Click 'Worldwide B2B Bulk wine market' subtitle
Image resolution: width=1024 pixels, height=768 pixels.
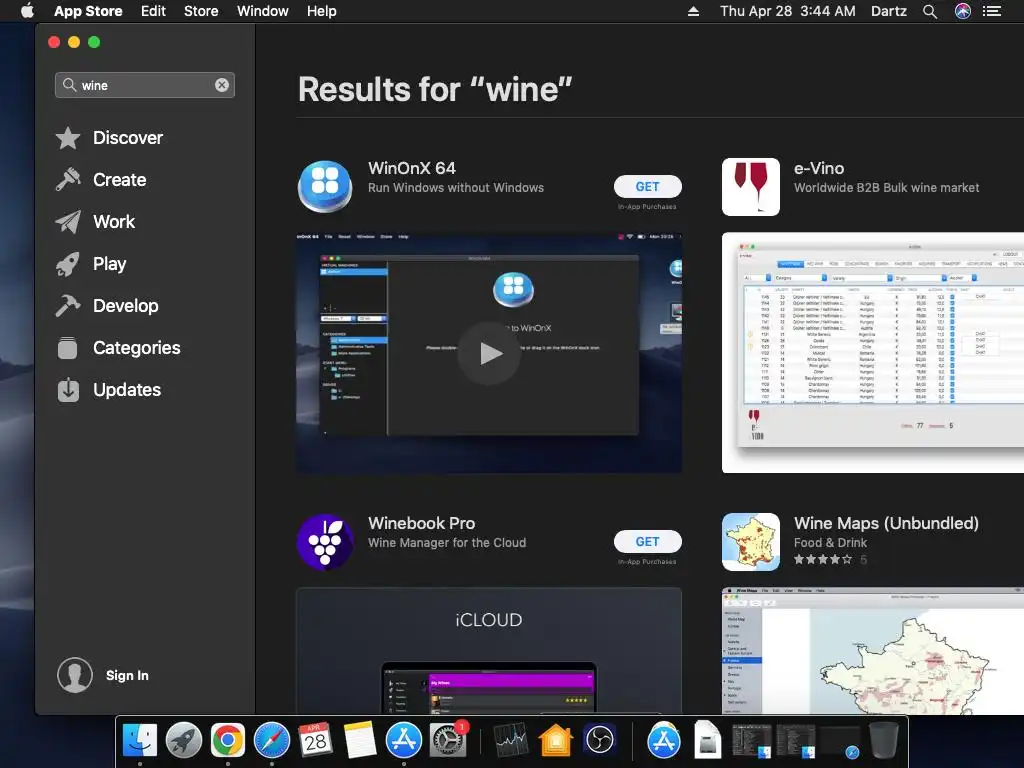[887, 187]
